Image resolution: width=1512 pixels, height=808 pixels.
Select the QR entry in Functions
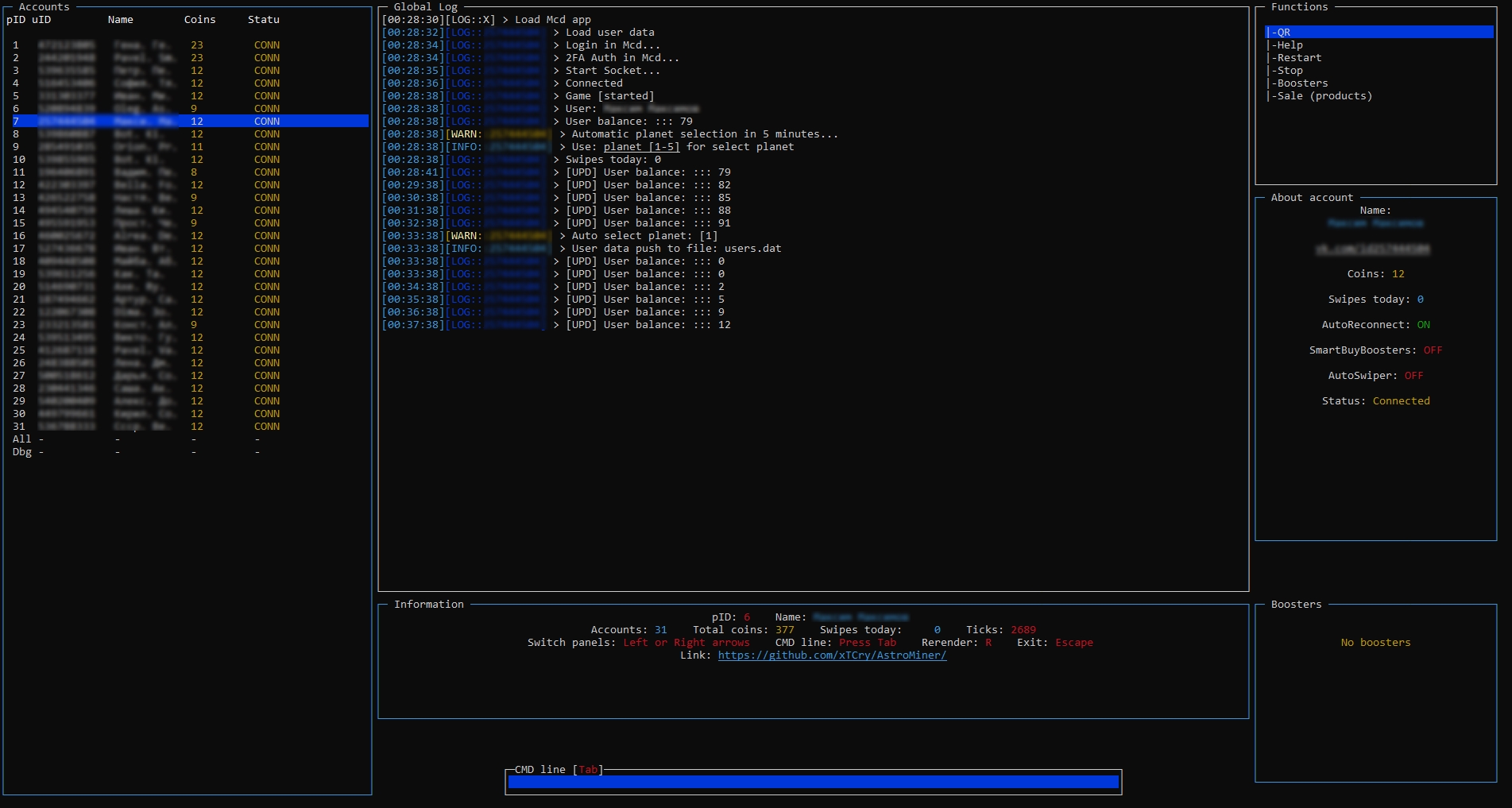click(1379, 32)
